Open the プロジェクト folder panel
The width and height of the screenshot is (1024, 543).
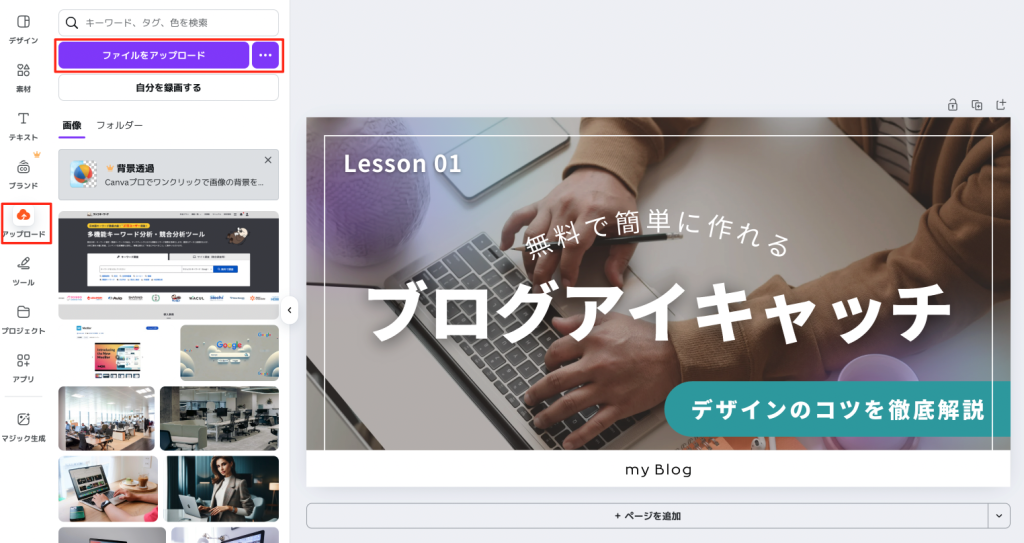[x=24, y=320]
